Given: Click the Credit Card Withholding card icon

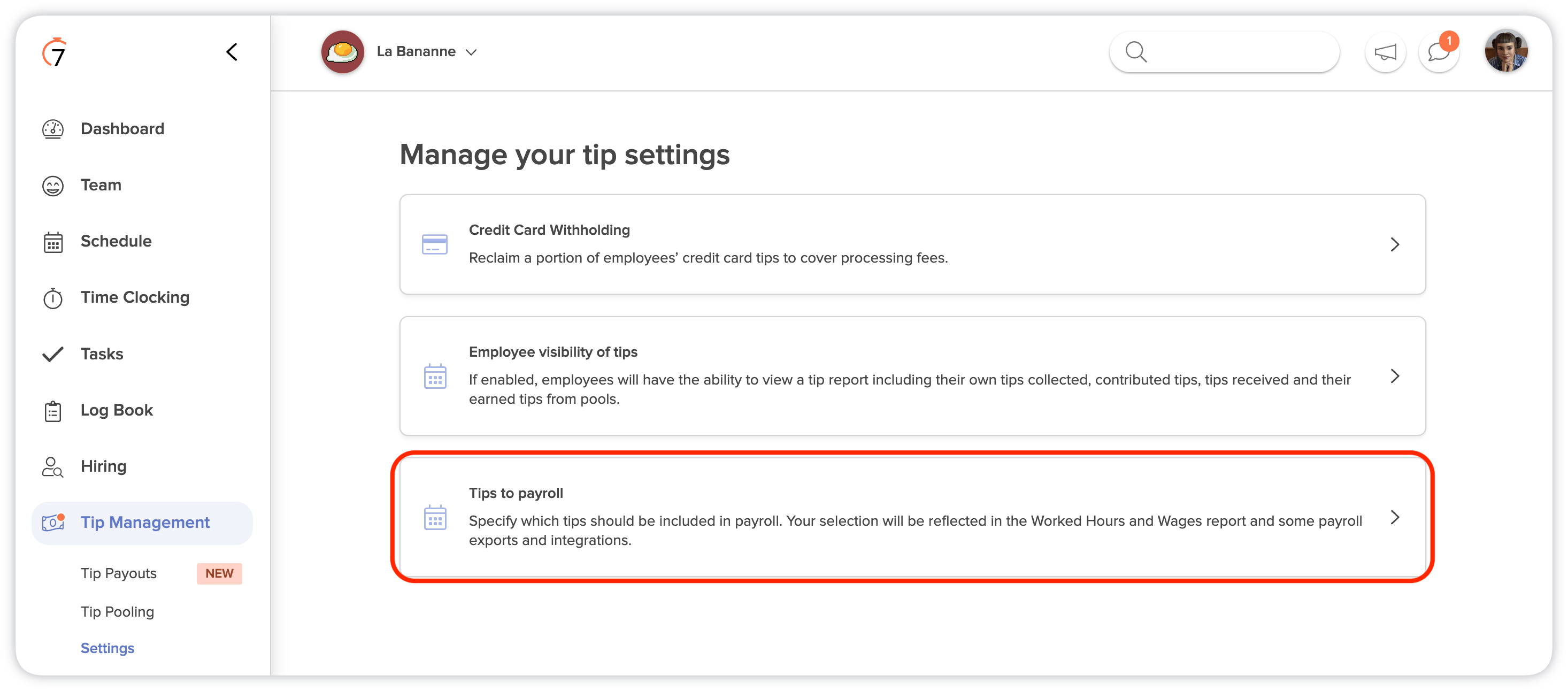Looking at the screenshot, I should tap(435, 245).
